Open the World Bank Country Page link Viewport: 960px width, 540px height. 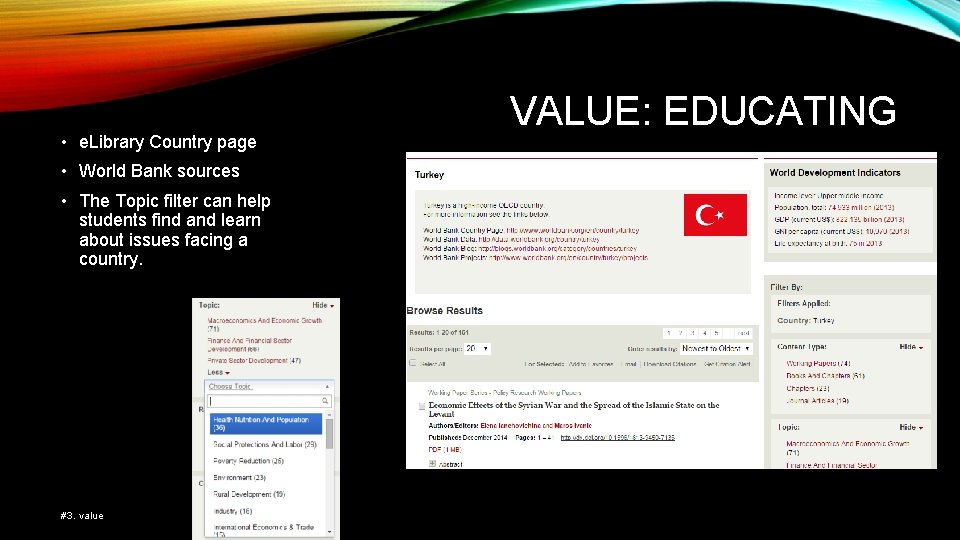click(572, 231)
